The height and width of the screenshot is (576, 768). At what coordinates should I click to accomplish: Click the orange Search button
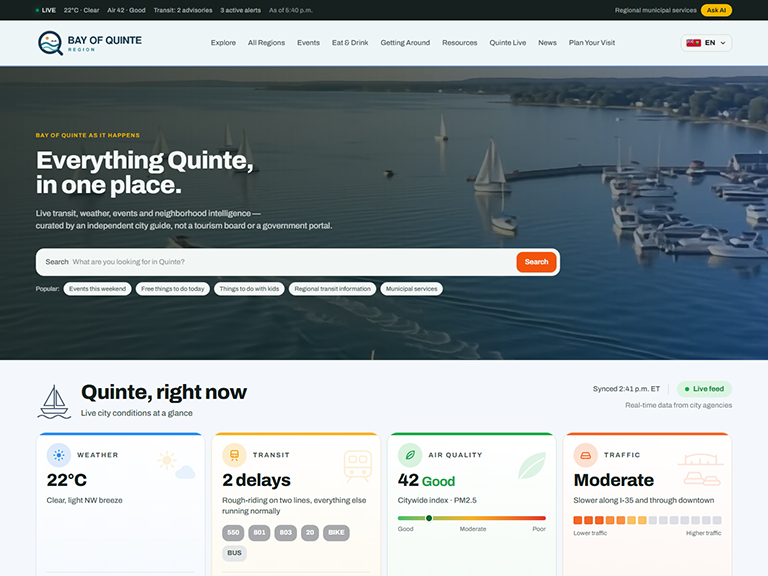(536, 262)
